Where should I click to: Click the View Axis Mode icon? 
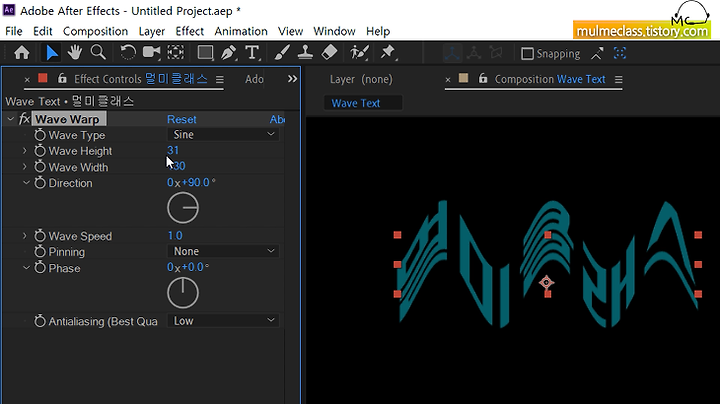coord(496,53)
